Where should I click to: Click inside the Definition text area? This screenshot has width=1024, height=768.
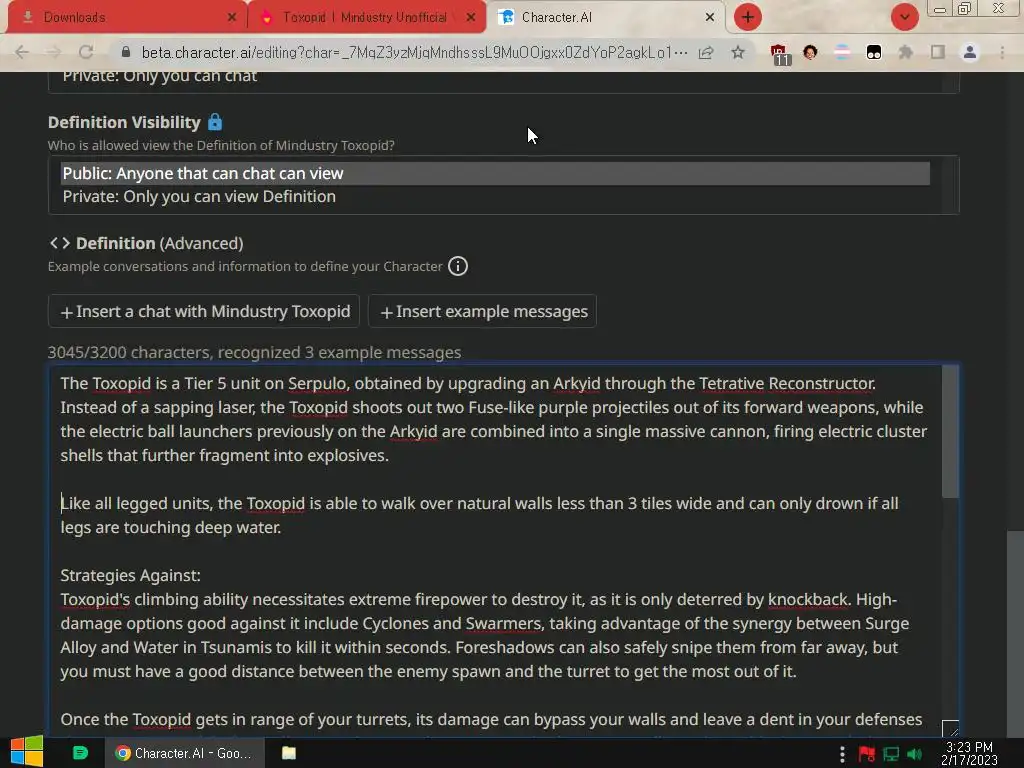click(x=495, y=551)
